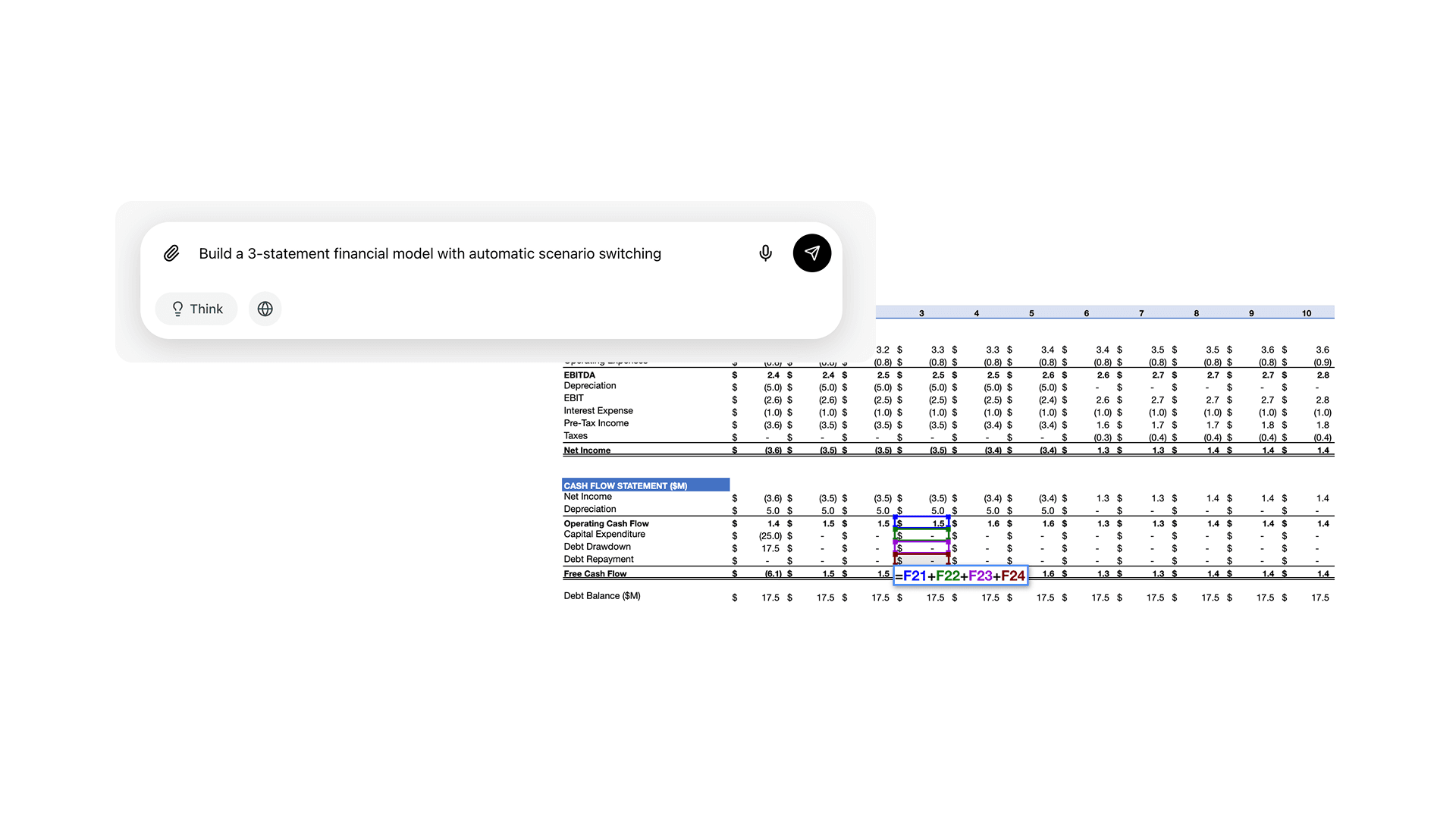The image size is (1456, 819).
Task: Click the microphone voice input icon
Action: (765, 253)
